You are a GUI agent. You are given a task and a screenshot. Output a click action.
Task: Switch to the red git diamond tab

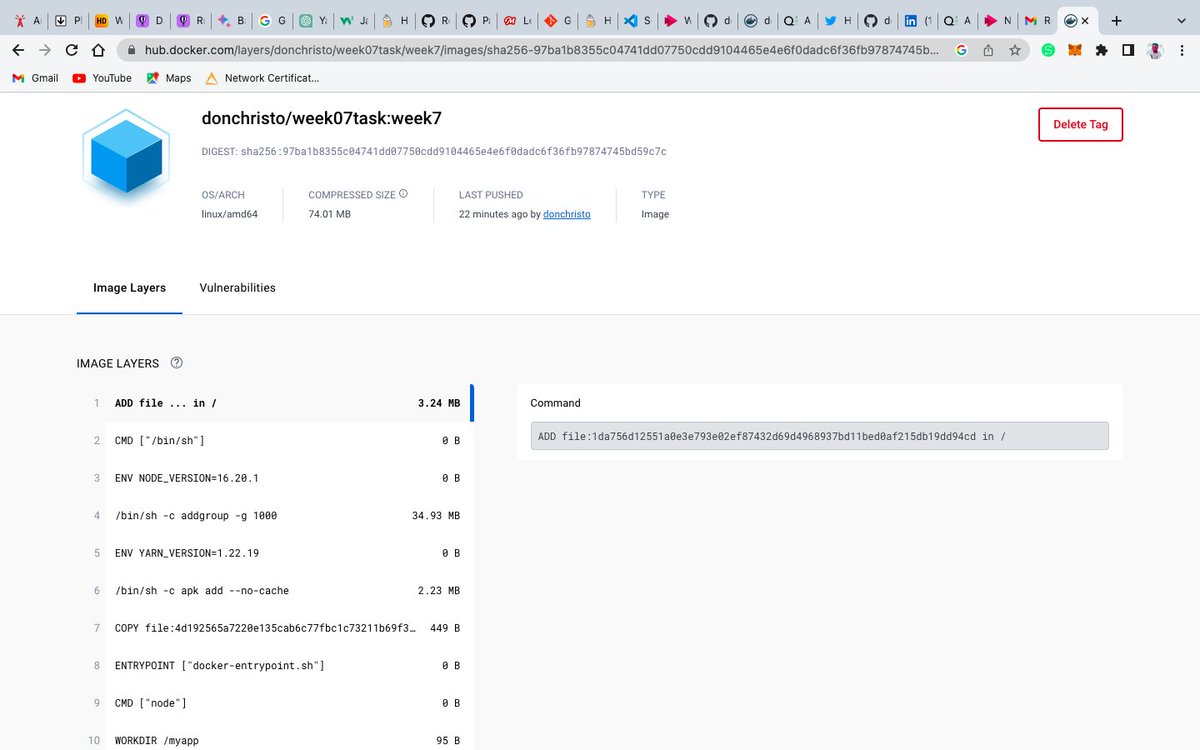click(557, 20)
